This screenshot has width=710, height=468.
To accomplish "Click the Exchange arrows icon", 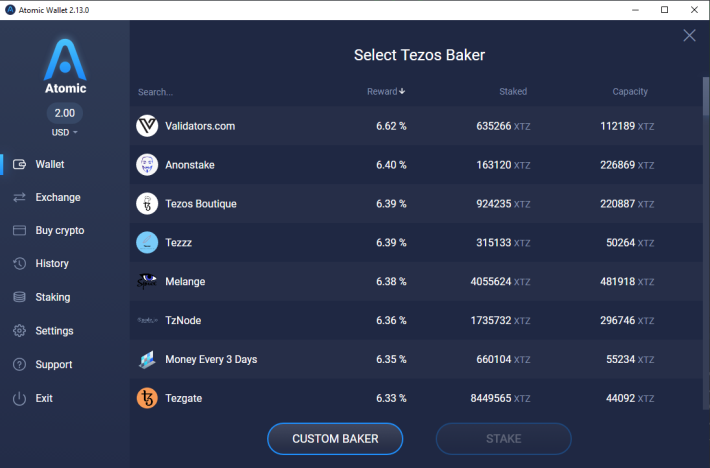I will click(x=19, y=197).
